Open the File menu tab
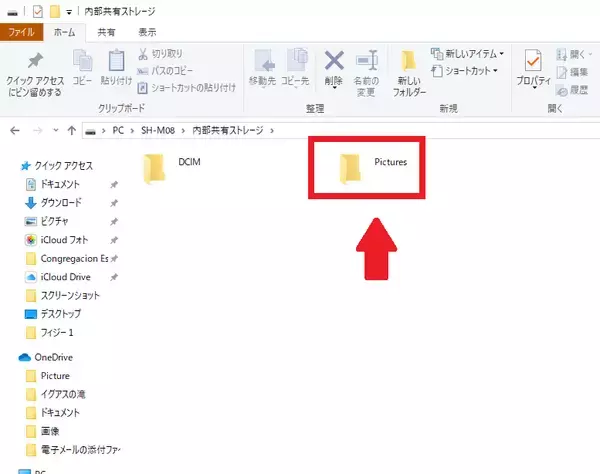Viewport: 600px width, 474px height. coord(20,32)
